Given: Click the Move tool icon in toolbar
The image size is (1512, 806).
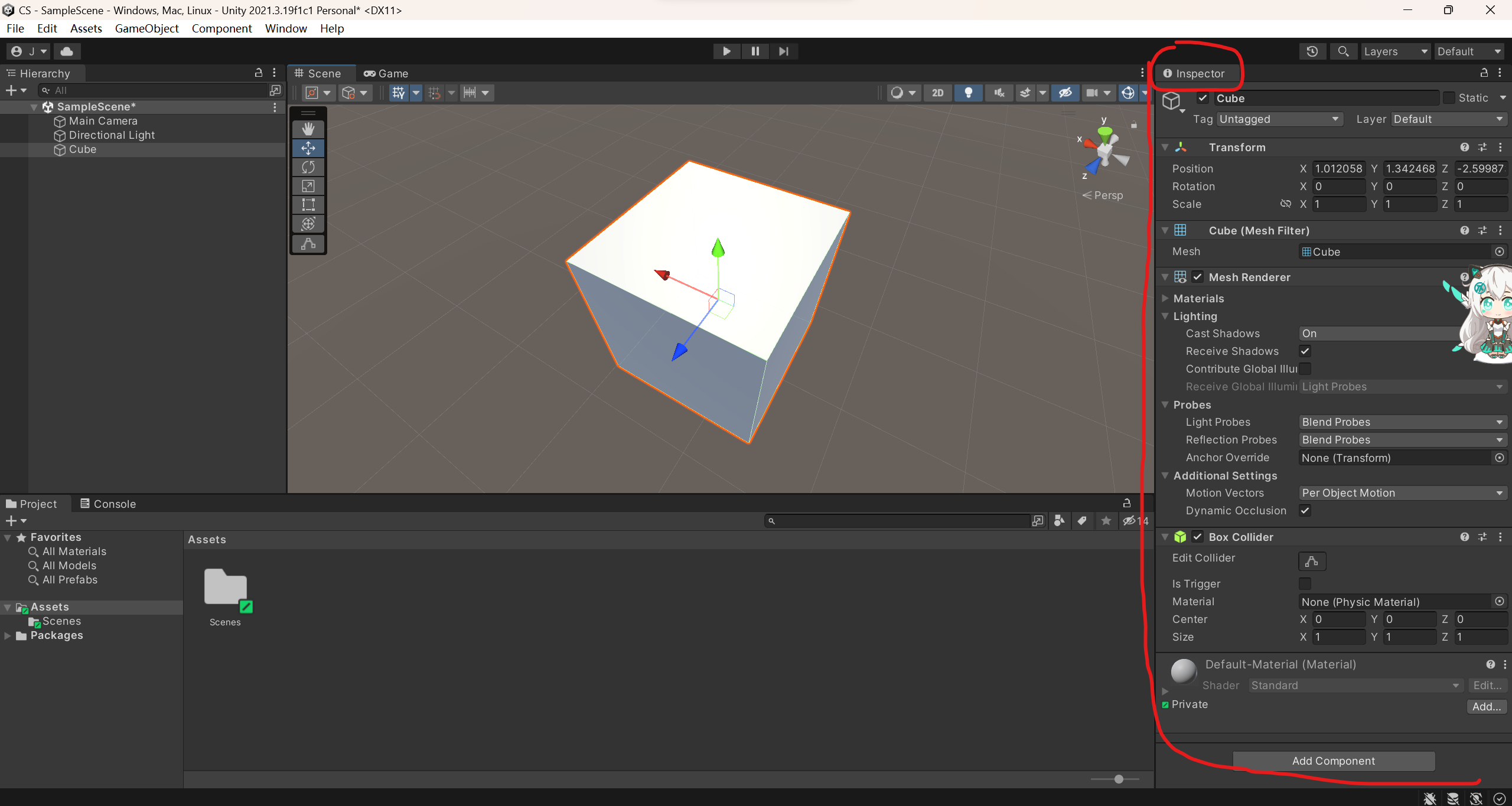Looking at the screenshot, I should 309,147.
